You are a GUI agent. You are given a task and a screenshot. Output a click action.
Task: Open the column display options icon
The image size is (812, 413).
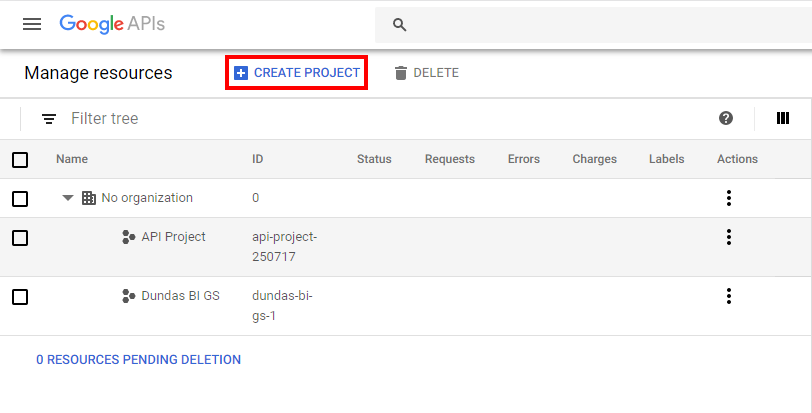coord(783,118)
